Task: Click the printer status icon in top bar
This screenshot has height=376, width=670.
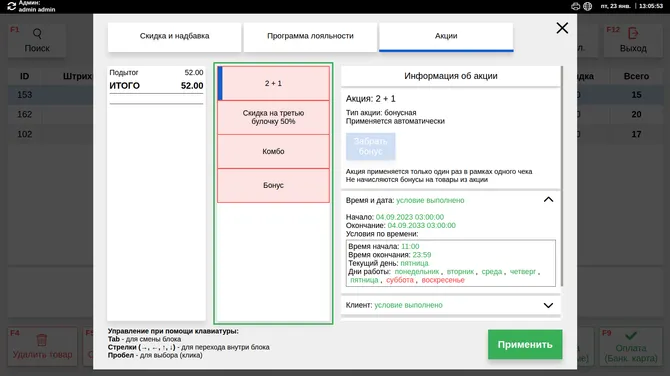Action: [x=576, y=6]
